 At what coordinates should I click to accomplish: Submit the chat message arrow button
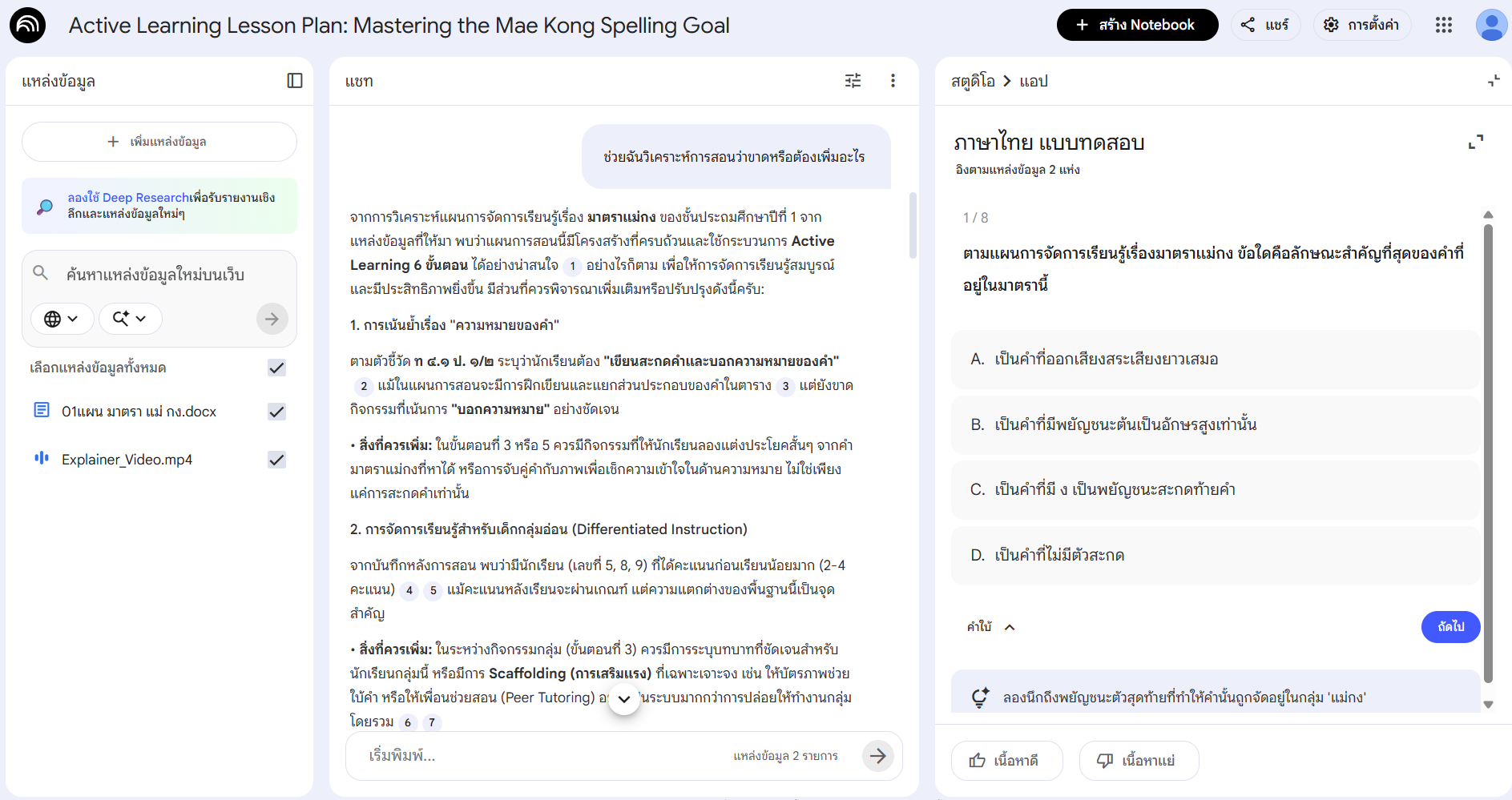point(878,755)
